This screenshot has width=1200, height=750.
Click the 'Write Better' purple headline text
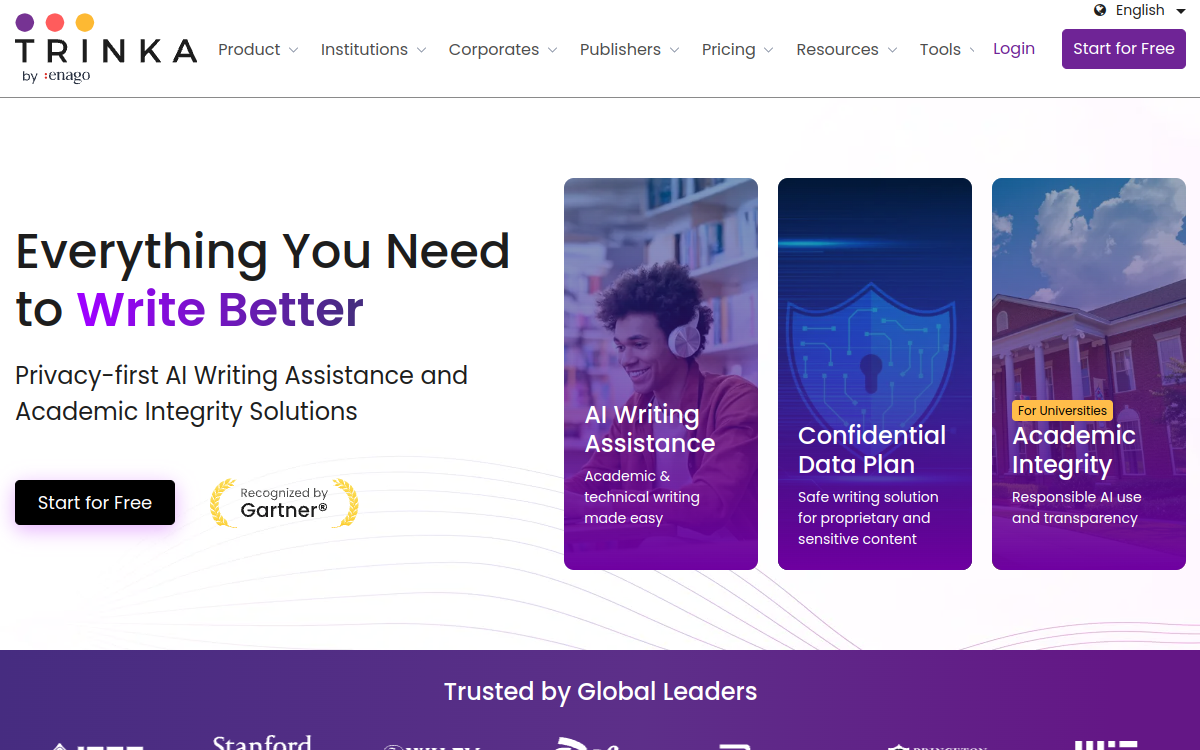220,309
